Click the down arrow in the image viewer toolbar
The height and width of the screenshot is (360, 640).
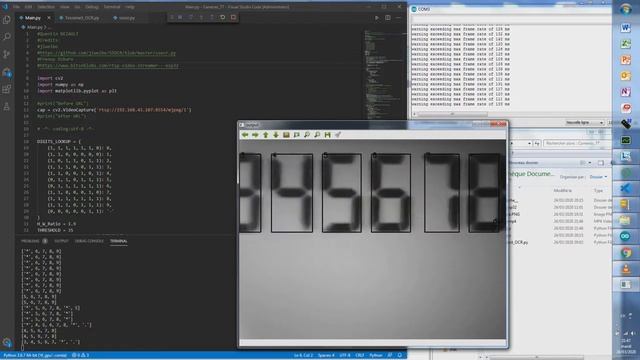[276, 135]
